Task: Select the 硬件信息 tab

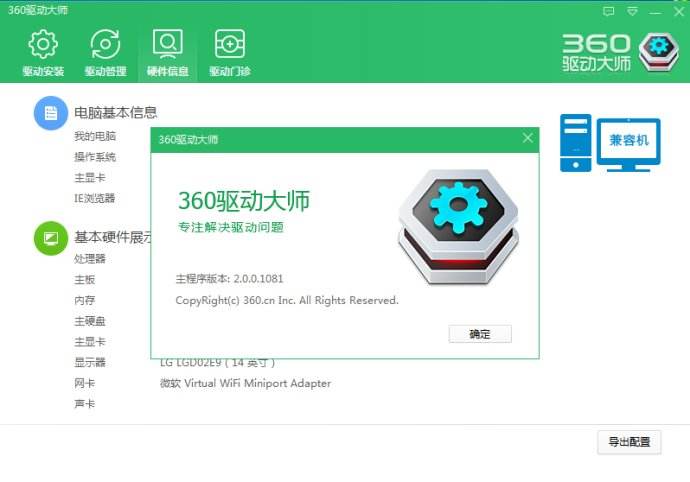Action: click(168, 53)
